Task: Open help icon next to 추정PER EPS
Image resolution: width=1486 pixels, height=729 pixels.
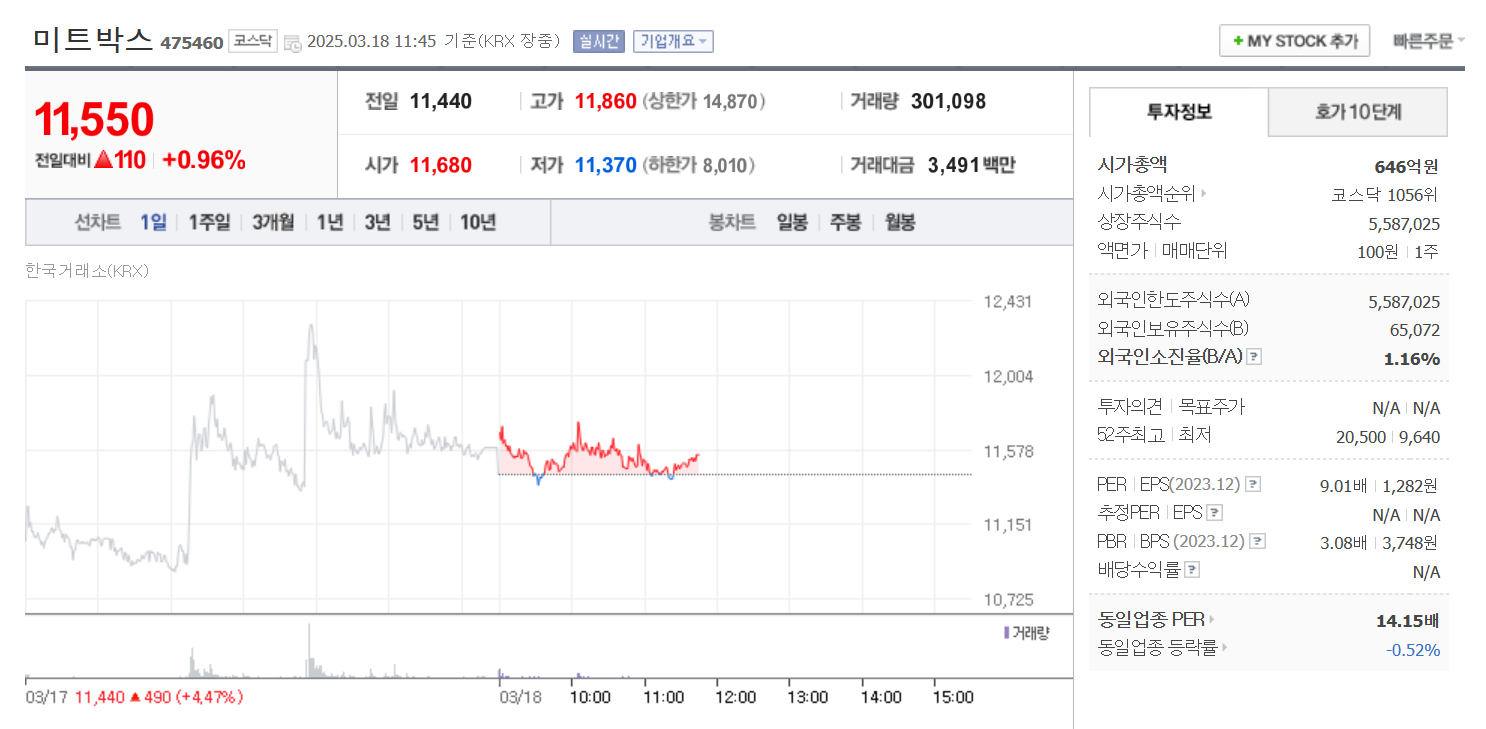Action: 1214,514
